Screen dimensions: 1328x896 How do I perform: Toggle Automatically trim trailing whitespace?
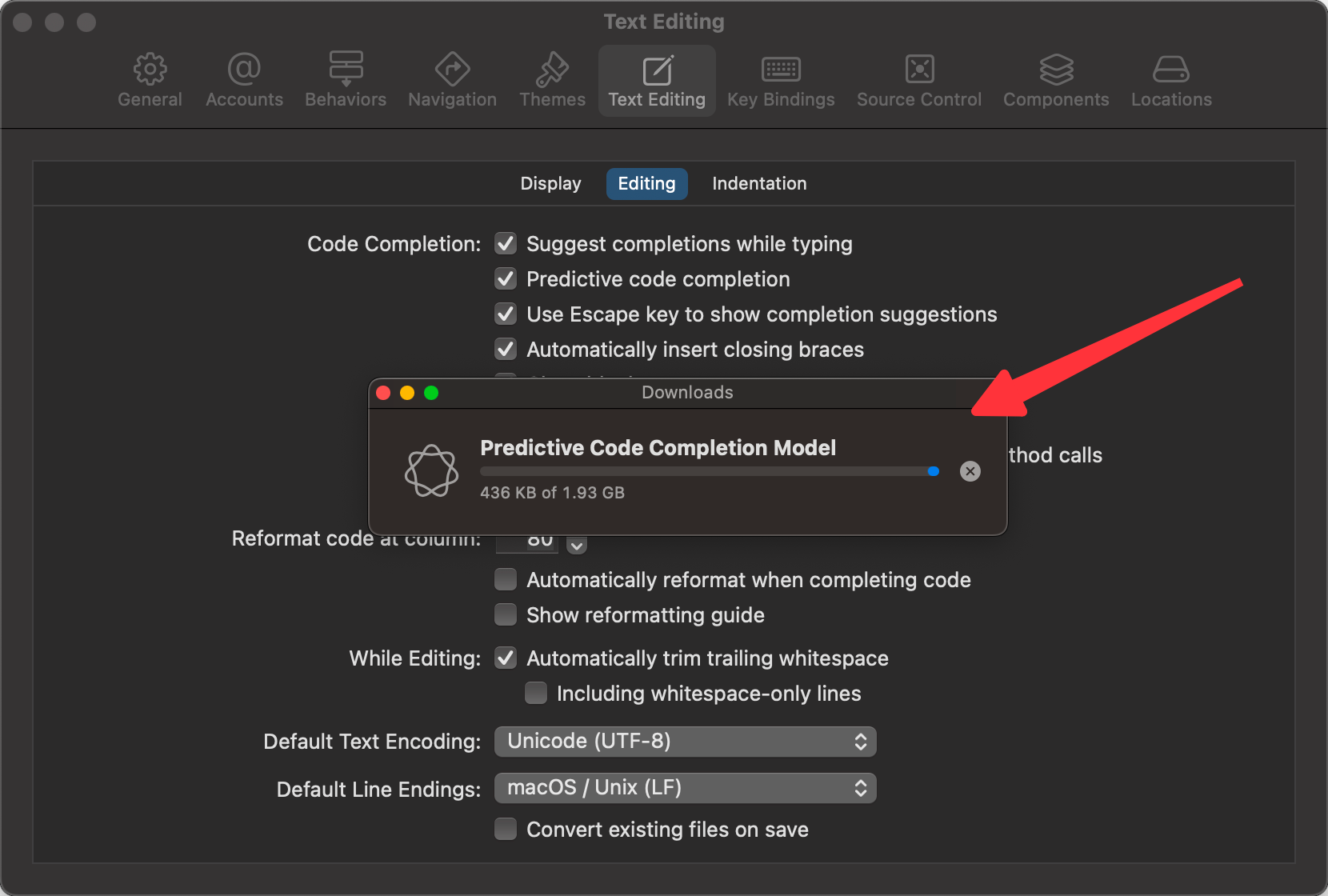pos(506,658)
